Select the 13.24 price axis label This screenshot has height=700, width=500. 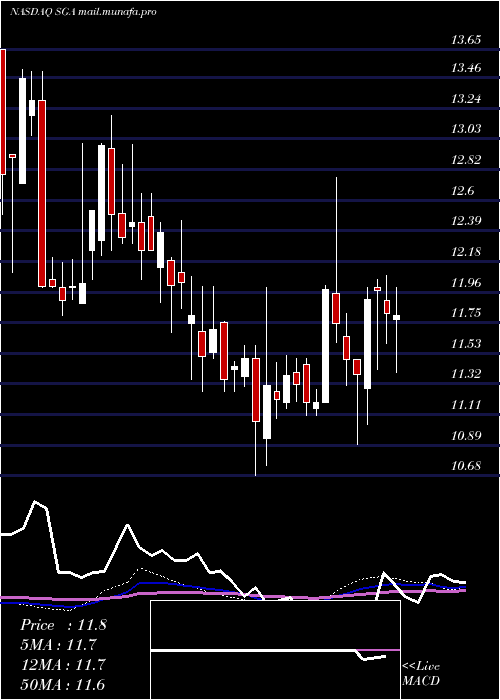click(x=466, y=99)
